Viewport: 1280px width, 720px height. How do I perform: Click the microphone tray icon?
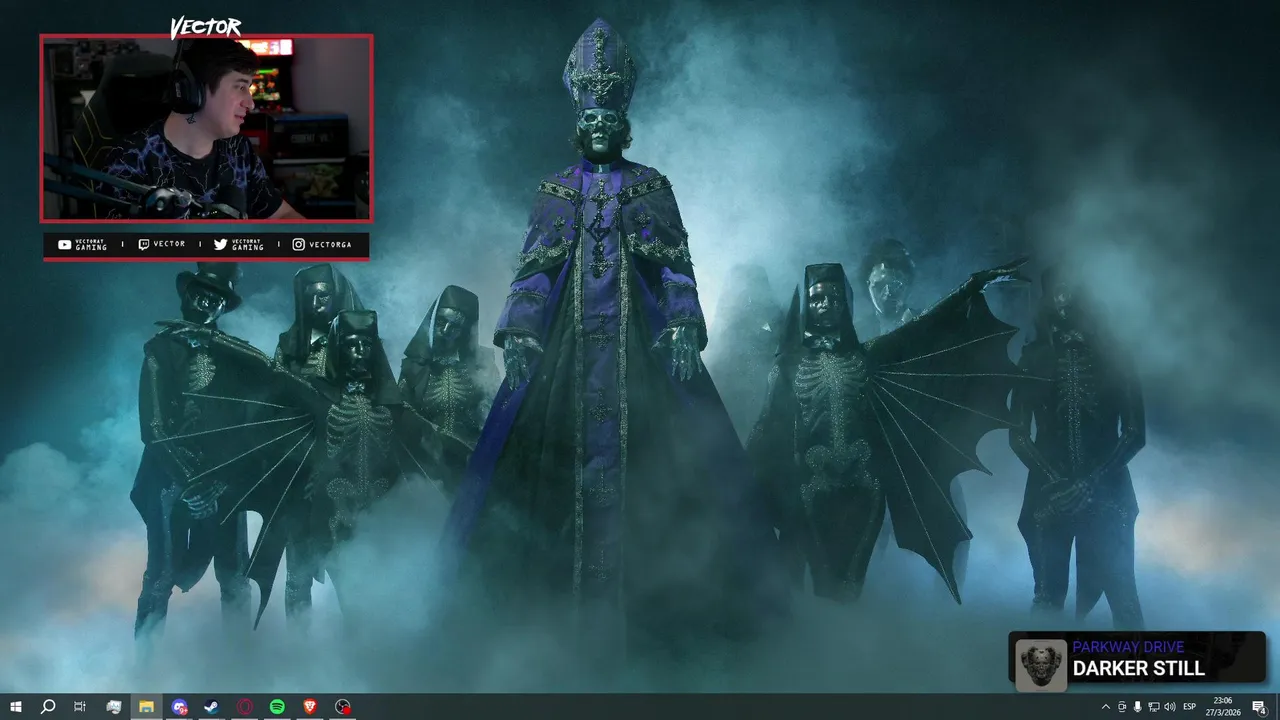(x=1137, y=707)
